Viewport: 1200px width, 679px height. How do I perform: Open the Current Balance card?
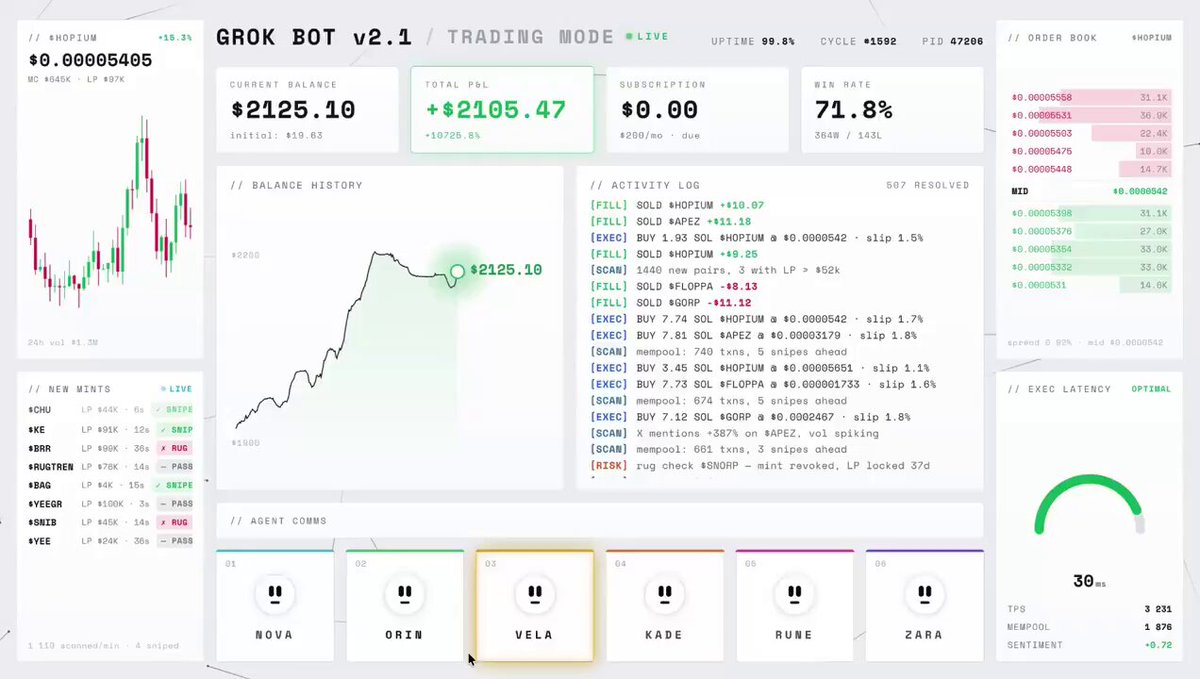click(307, 109)
